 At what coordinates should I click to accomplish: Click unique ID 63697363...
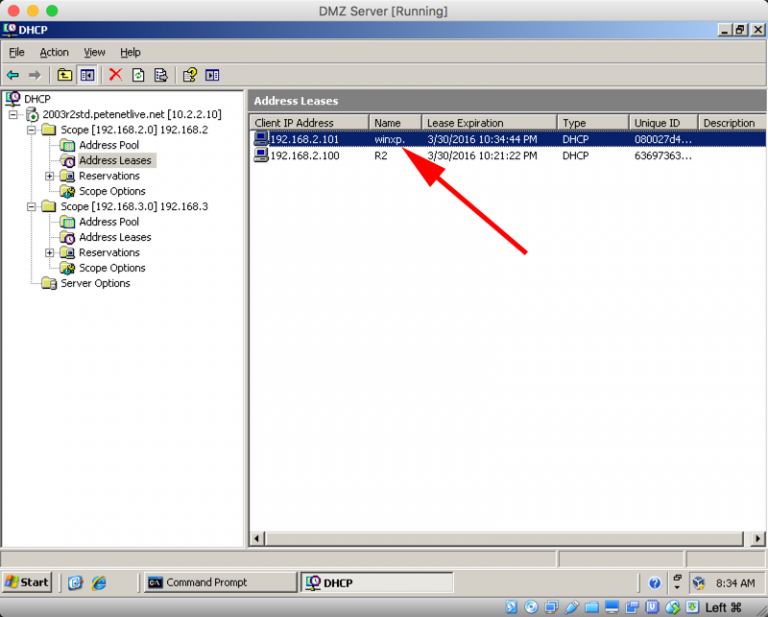coord(663,156)
